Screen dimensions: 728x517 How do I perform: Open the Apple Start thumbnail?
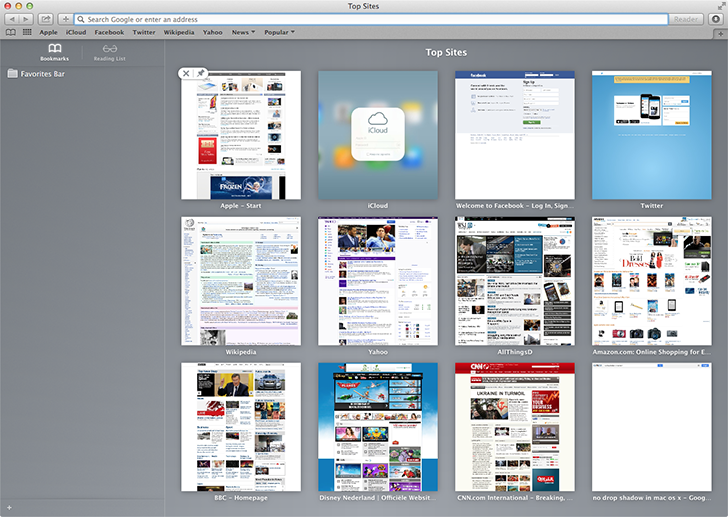tap(241, 135)
